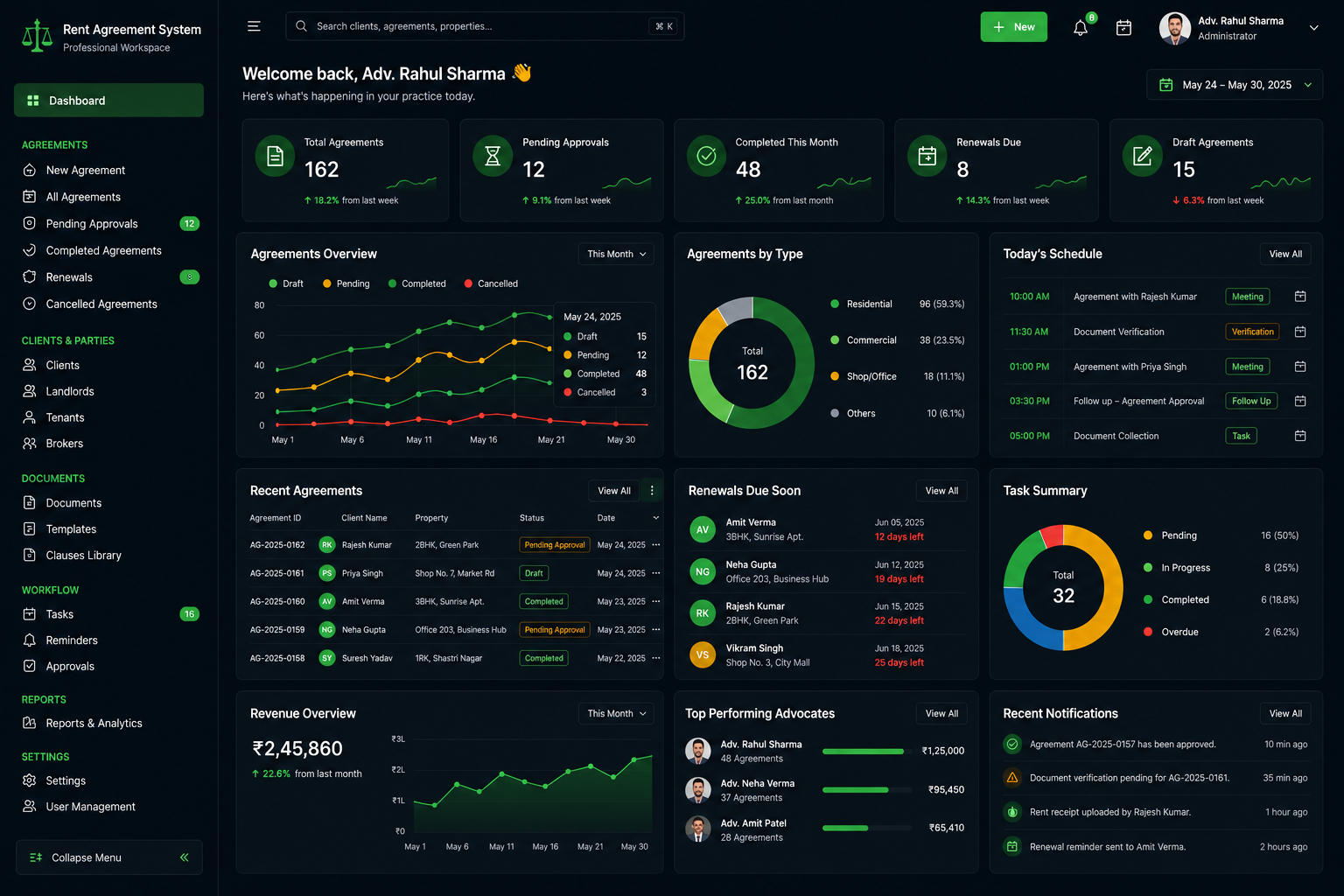The width and height of the screenshot is (1344, 896).
Task: Expand Recent Agreements column chevron
Action: click(x=656, y=518)
